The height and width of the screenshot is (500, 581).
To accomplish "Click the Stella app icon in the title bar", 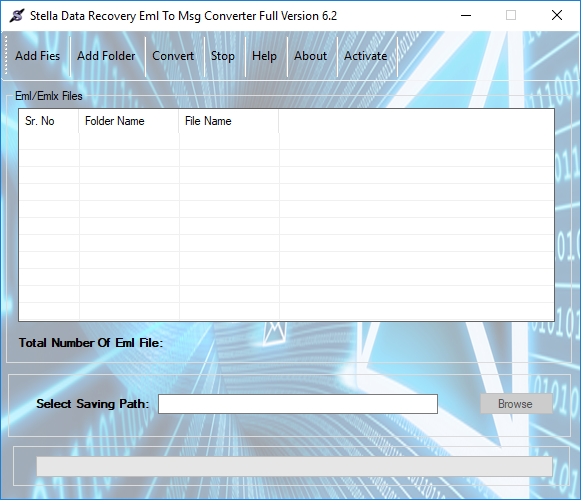I will [16, 16].
